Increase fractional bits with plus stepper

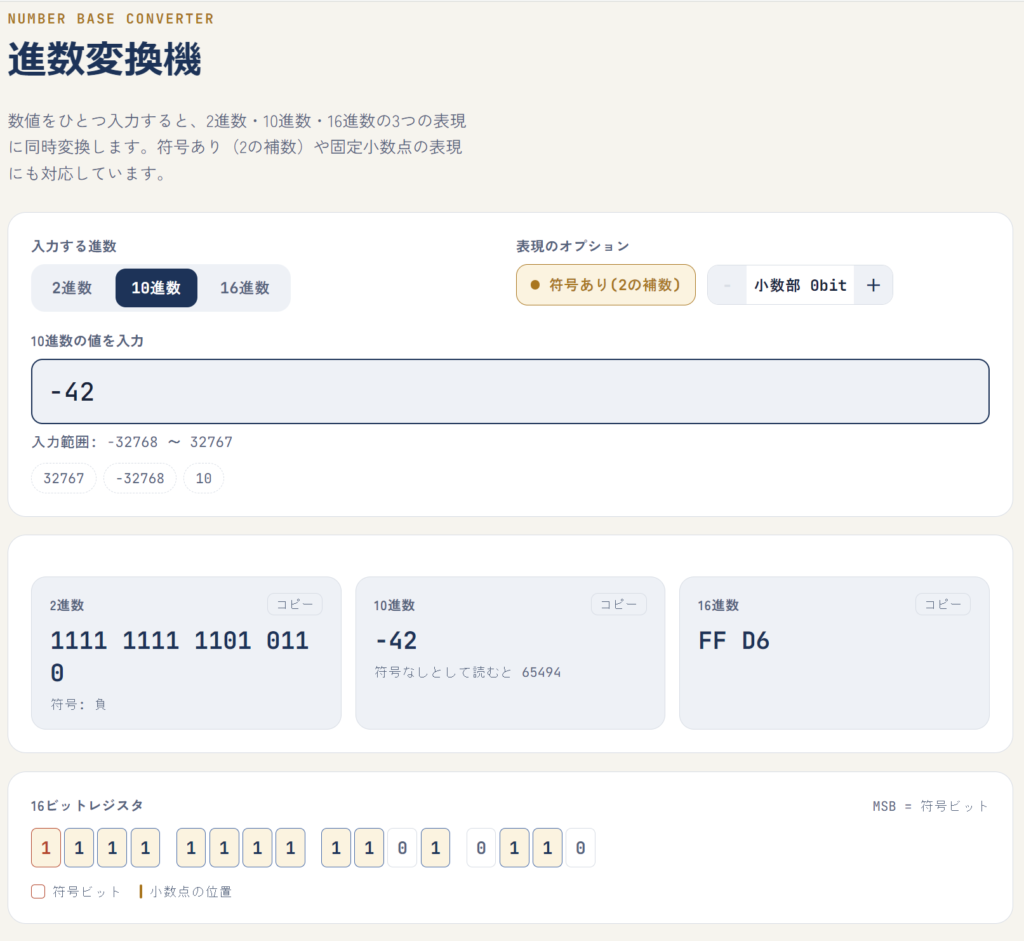pyautogui.click(x=873, y=285)
